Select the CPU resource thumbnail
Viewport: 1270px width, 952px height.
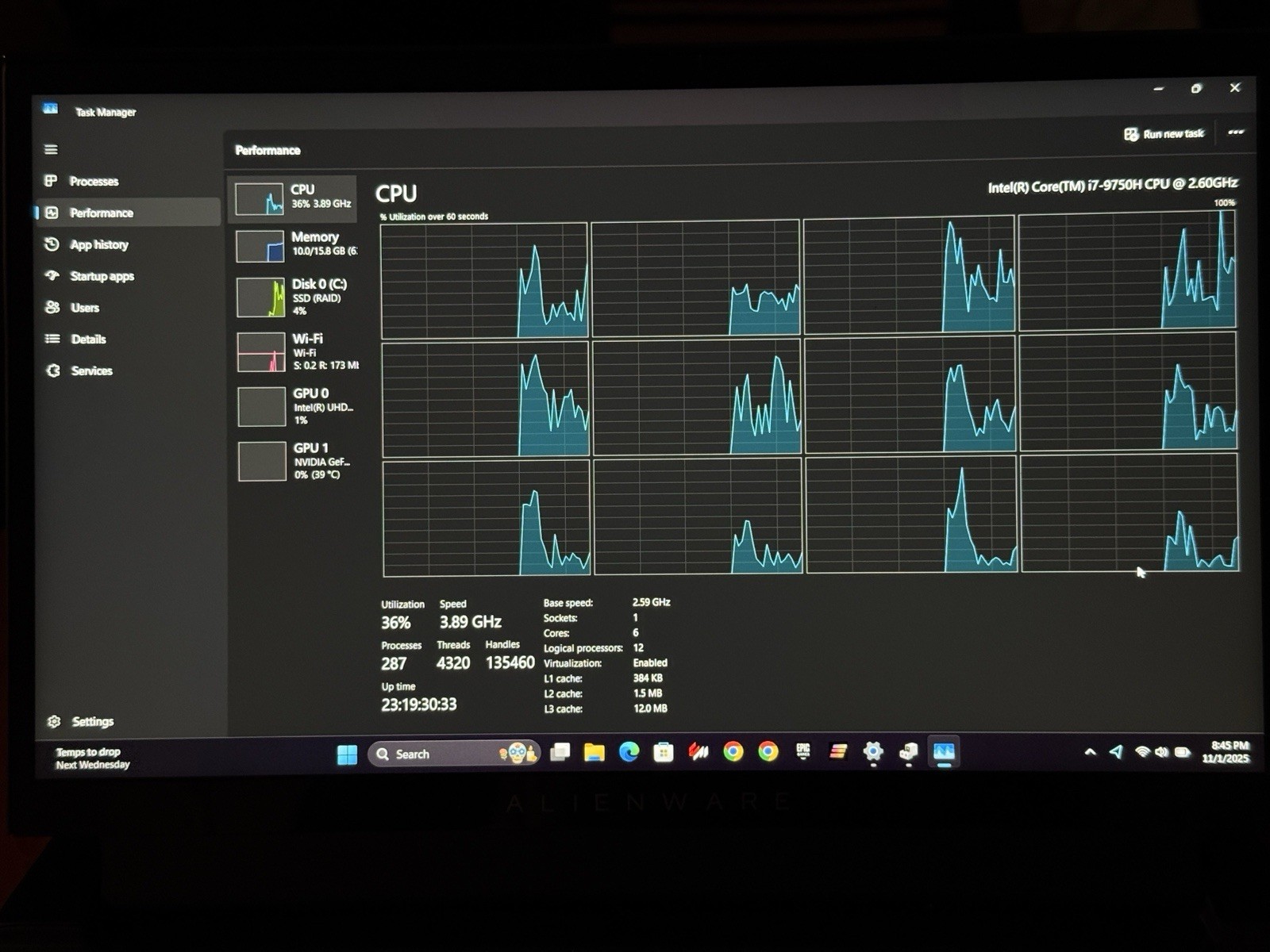pyautogui.click(x=294, y=198)
